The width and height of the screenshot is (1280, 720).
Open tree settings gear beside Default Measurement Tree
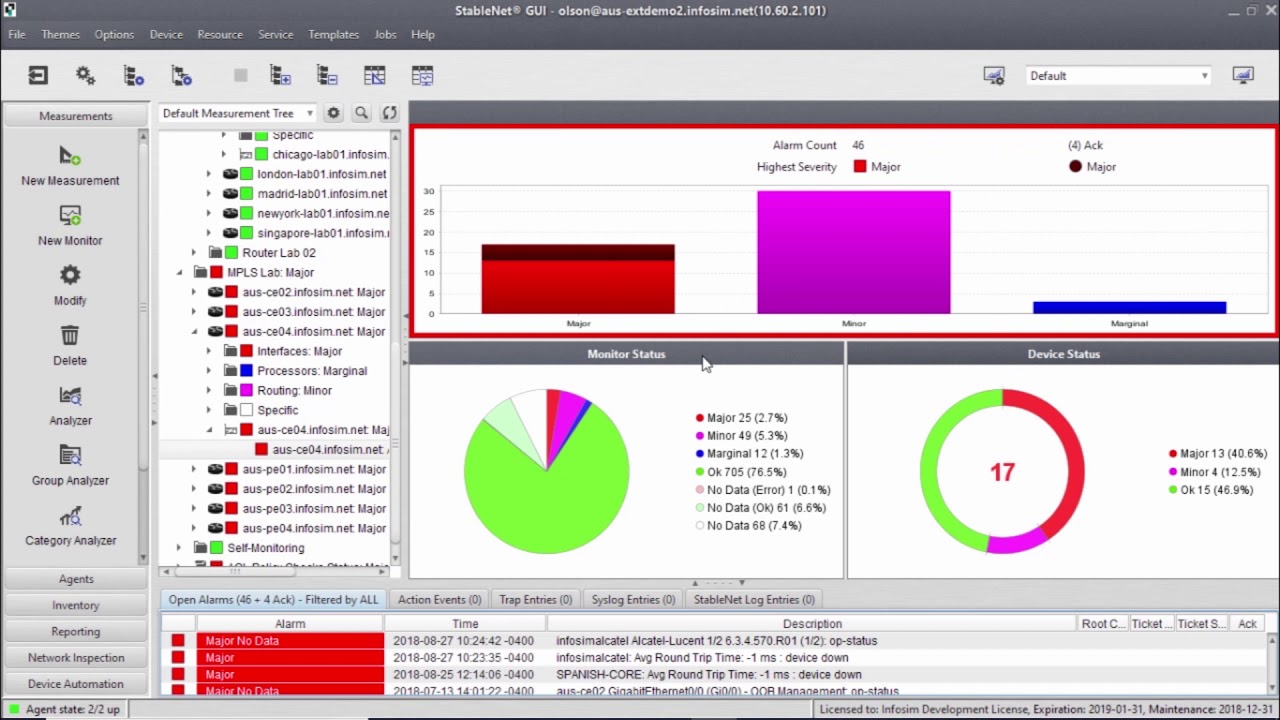(333, 113)
